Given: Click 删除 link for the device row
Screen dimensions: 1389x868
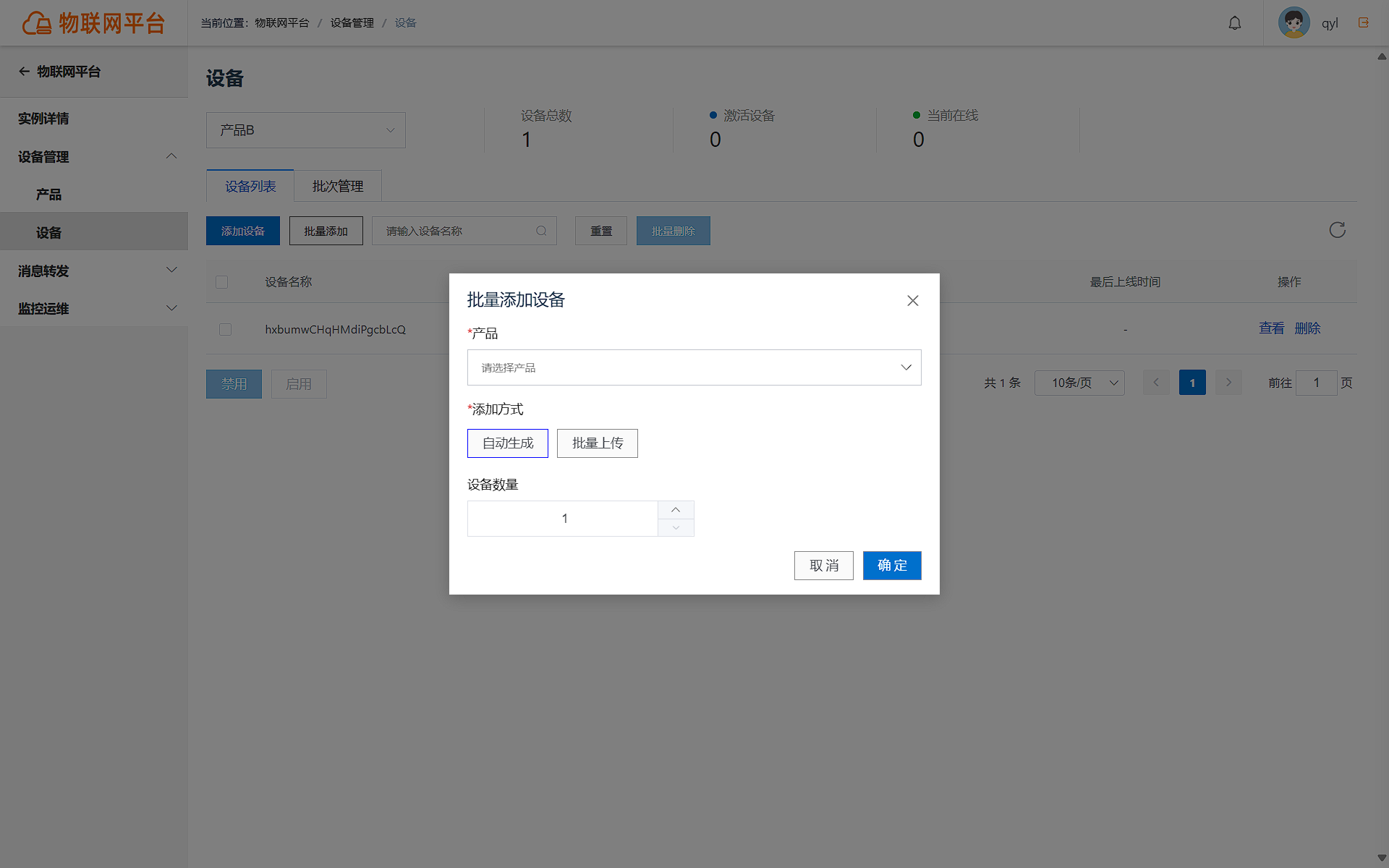Looking at the screenshot, I should (x=1307, y=328).
